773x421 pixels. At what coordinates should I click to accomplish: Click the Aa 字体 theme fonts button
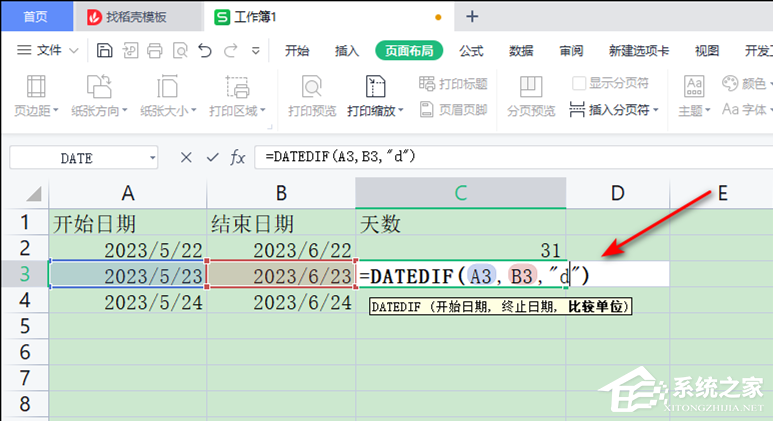[745, 109]
